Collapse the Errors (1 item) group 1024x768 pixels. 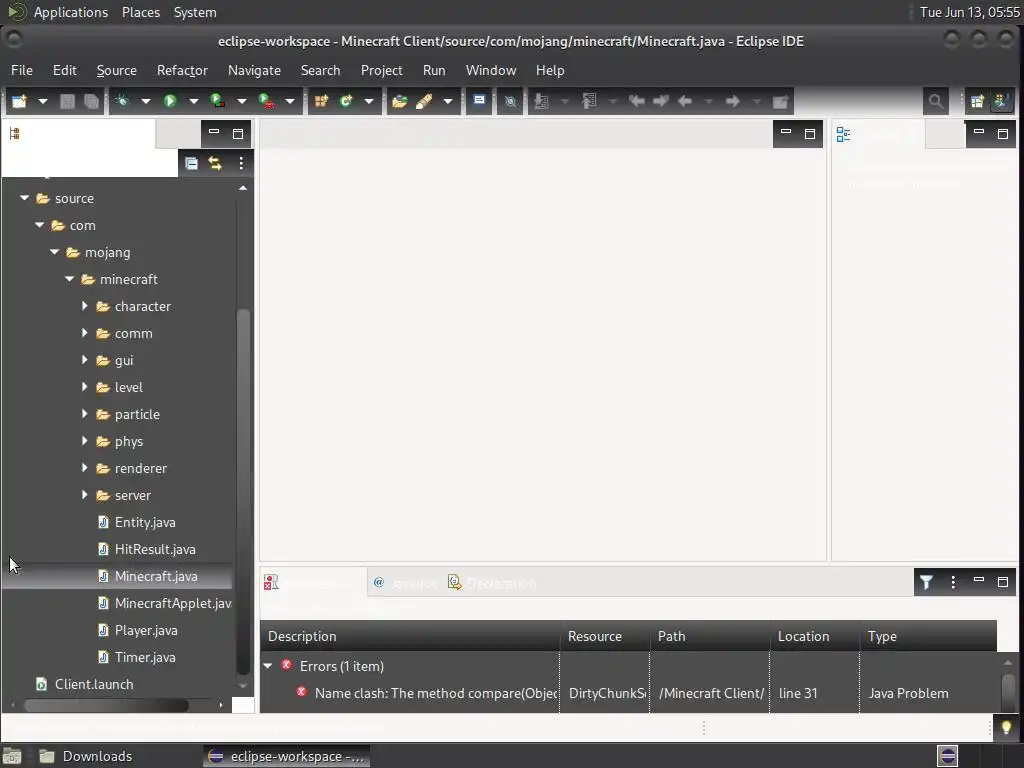268,666
